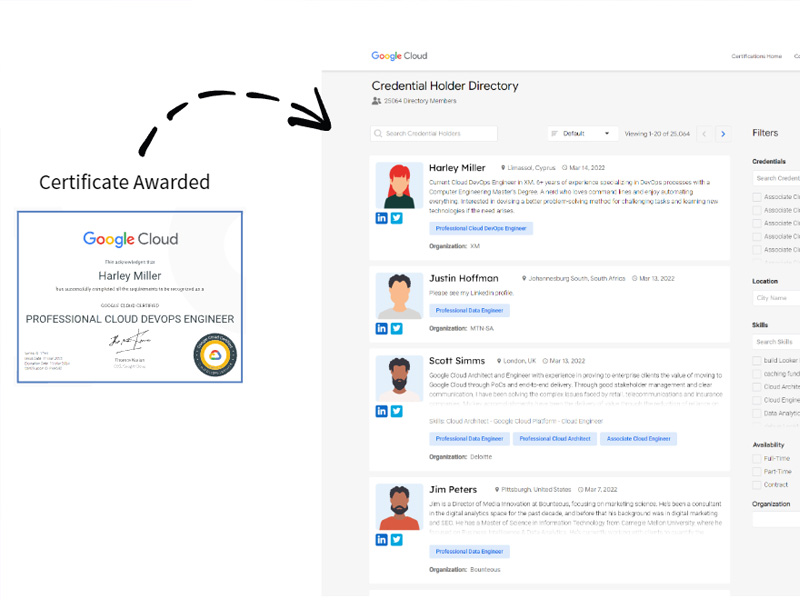
Task: Open Certifications Home in top navigation
Action: tap(756, 56)
